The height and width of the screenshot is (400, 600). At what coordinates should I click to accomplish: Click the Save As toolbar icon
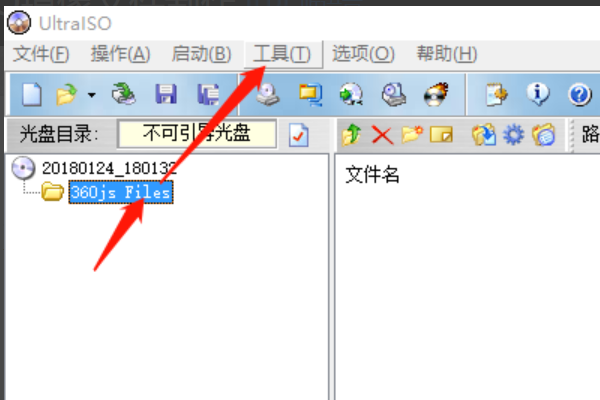point(209,94)
